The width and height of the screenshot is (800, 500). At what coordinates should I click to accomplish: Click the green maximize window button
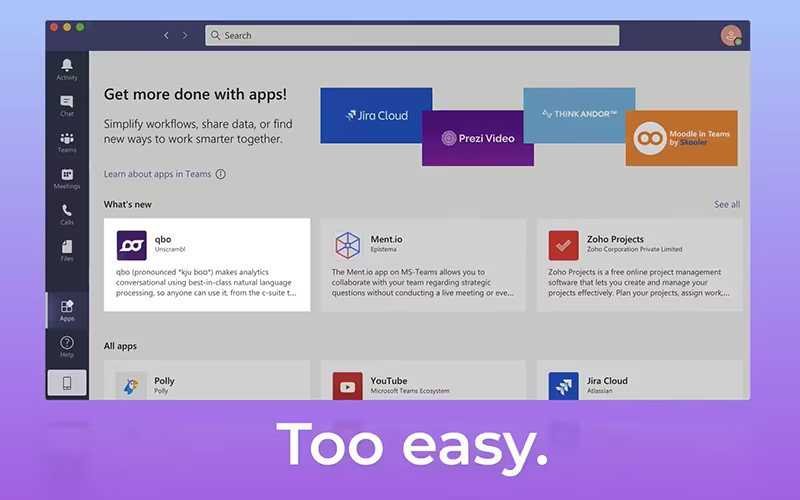click(80, 27)
